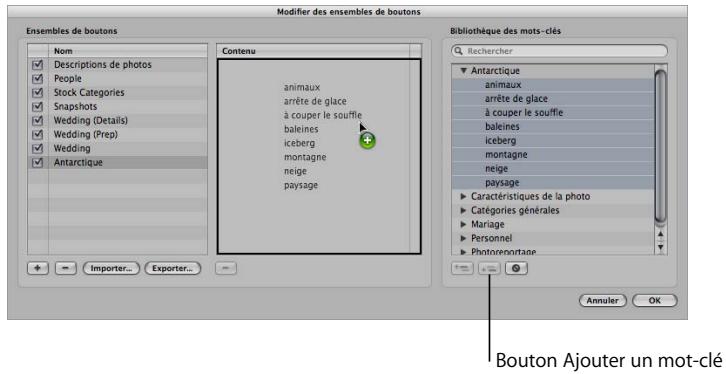The image size is (726, 374).
Task: Select arrête de glace in Contenu list
Action: (x=315, y=101)
